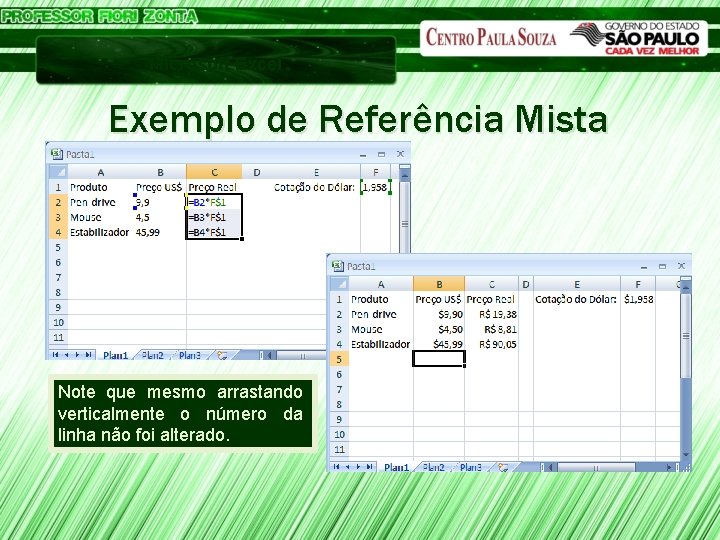Click Cotação do Dólar cell in formulas window
The width and height of the screenshot is (720, 540).
(x=315, y=187)
